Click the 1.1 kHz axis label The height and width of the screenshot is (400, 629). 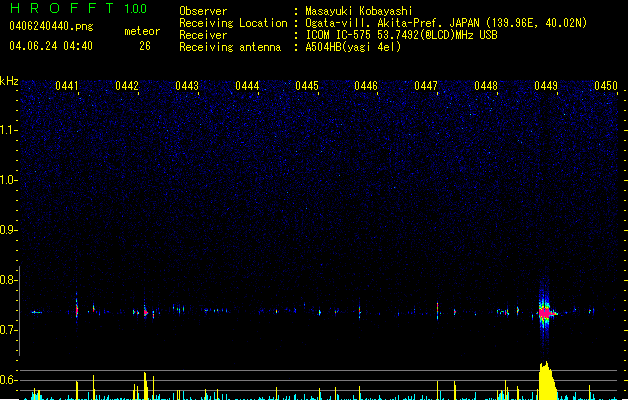(x=8, y=130)
